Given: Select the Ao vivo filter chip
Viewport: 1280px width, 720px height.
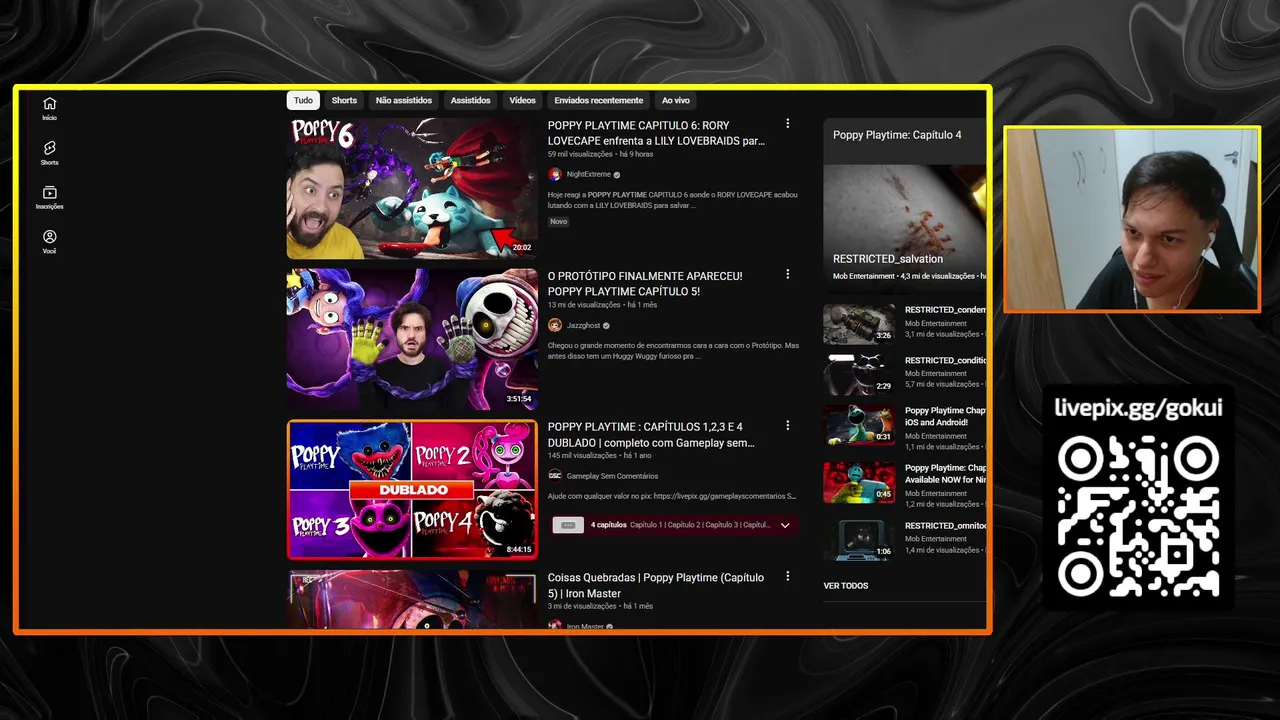Looking at the screenshot, I should pyautogui.click(x=675, y=100).
